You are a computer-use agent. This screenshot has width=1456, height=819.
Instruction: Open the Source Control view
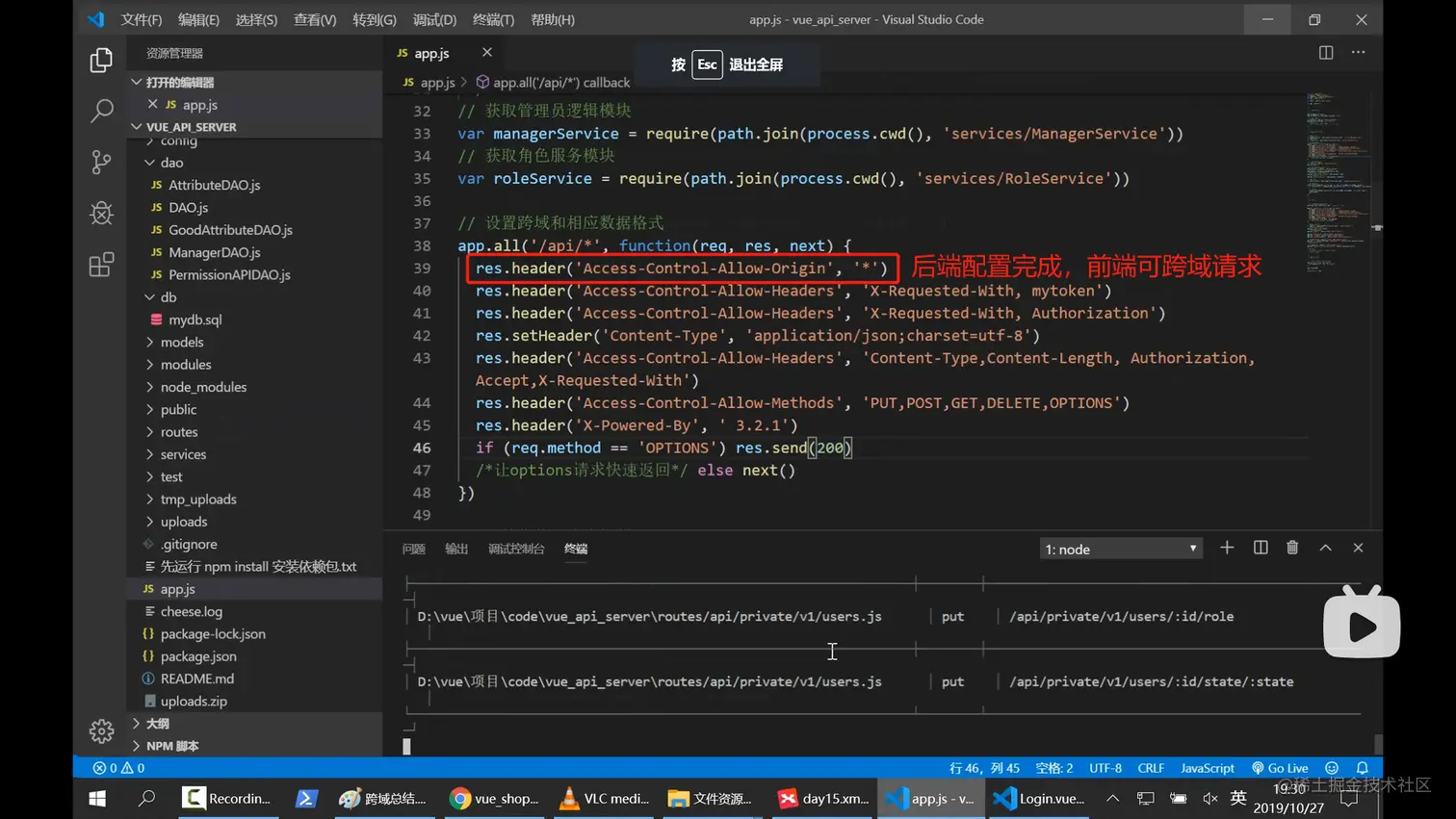(x=101, y=162)
